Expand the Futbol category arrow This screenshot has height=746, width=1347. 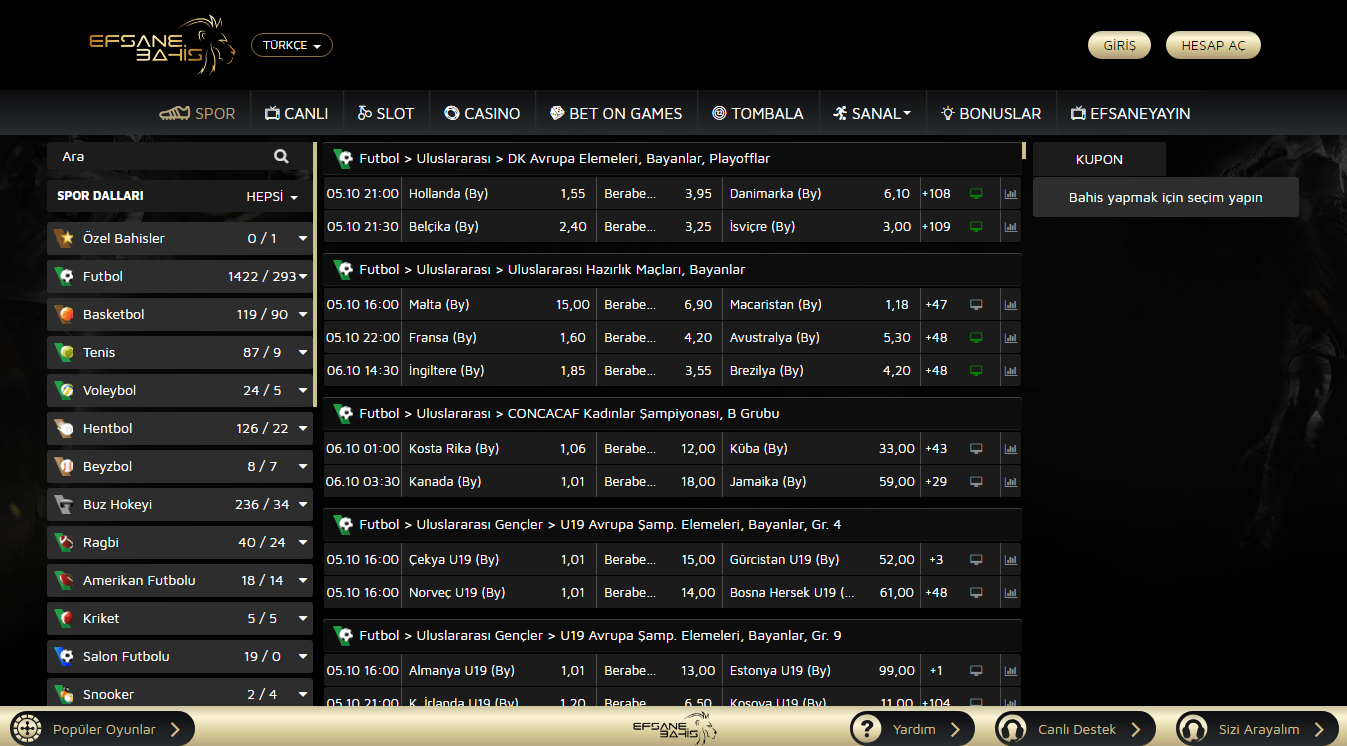click(303, 277)
